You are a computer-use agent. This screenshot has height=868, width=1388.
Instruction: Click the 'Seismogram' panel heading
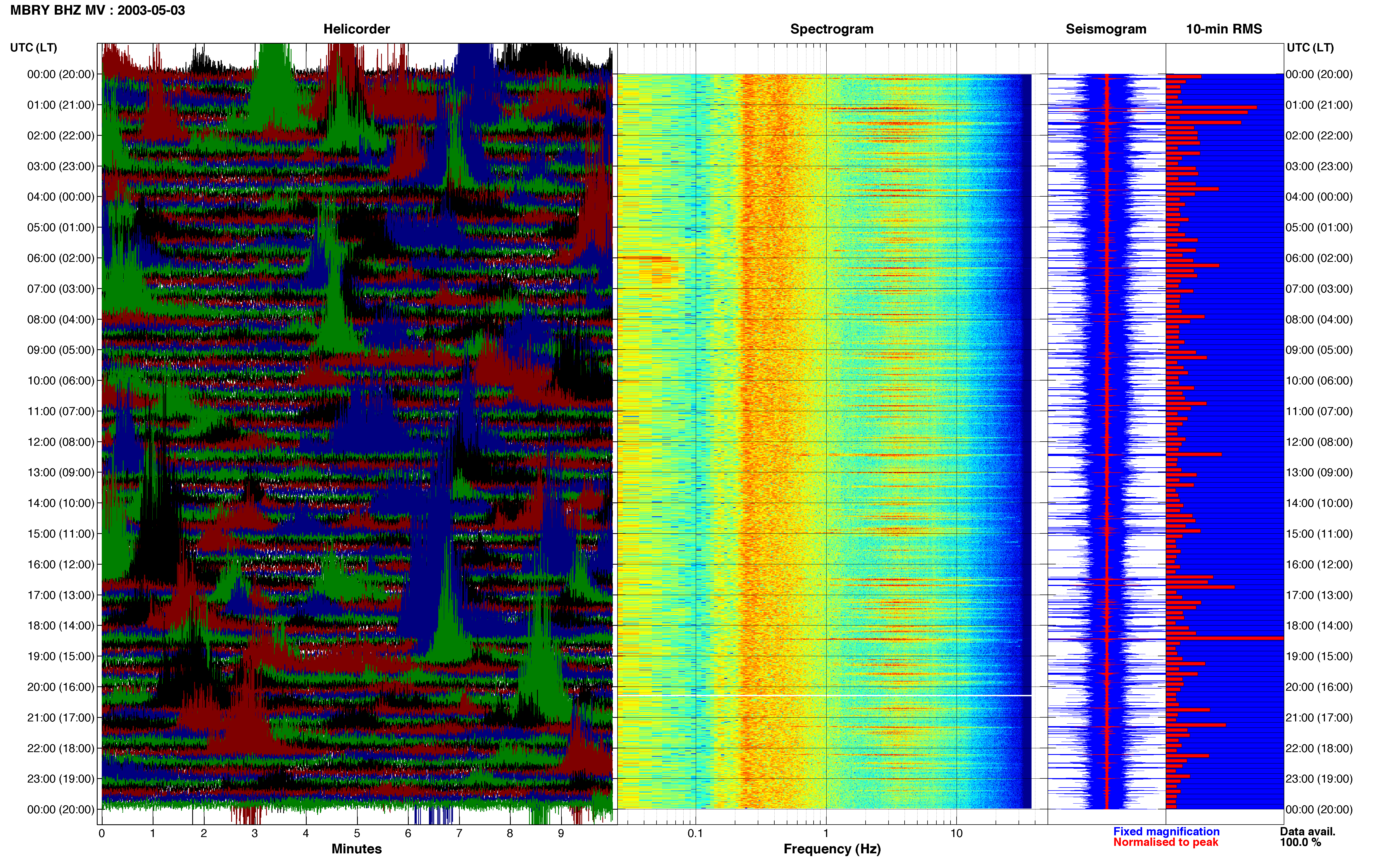coord(1106,29)
